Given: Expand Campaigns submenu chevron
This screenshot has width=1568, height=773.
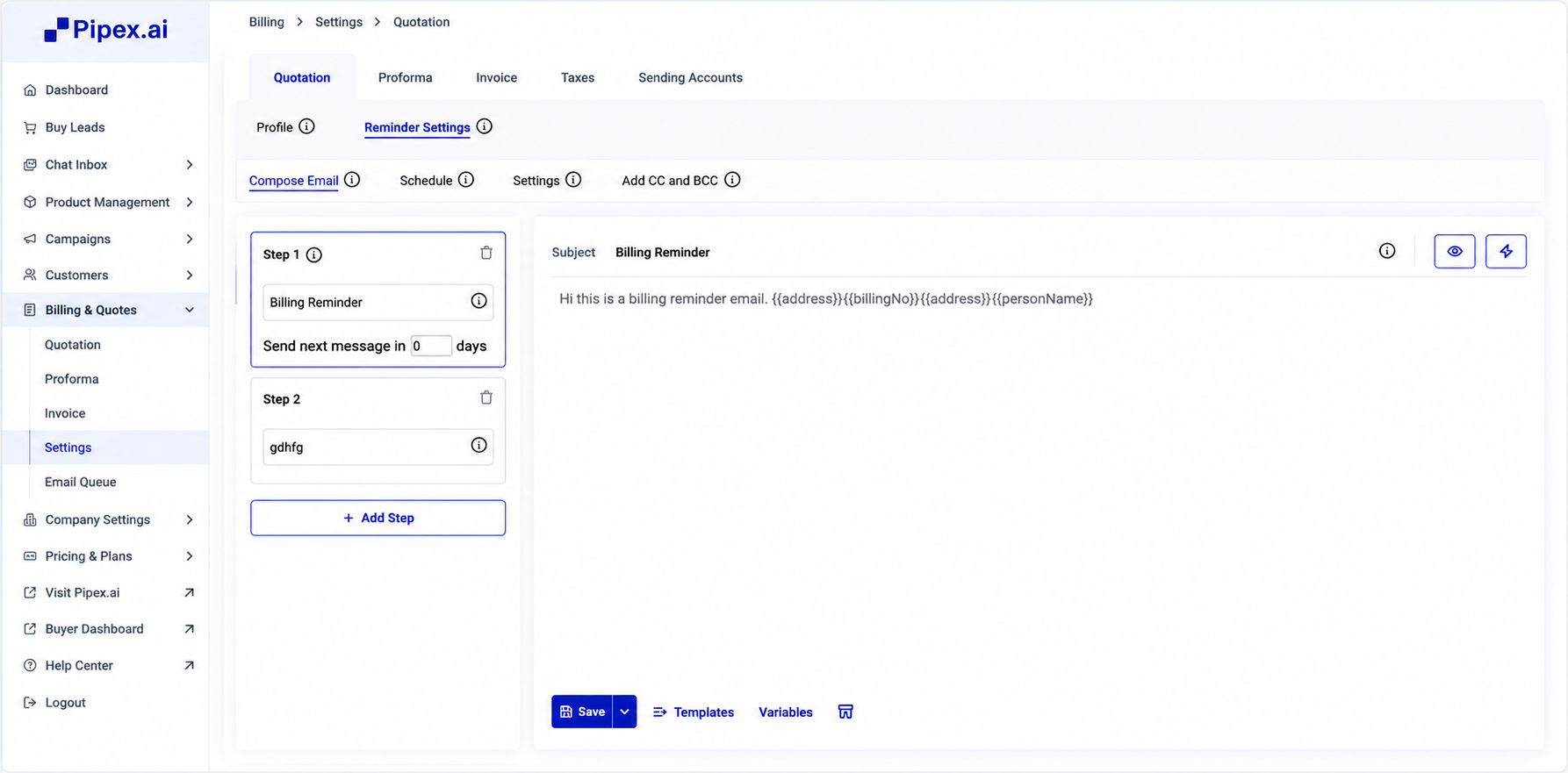Looking at the screenshot, I should point(190,239).
